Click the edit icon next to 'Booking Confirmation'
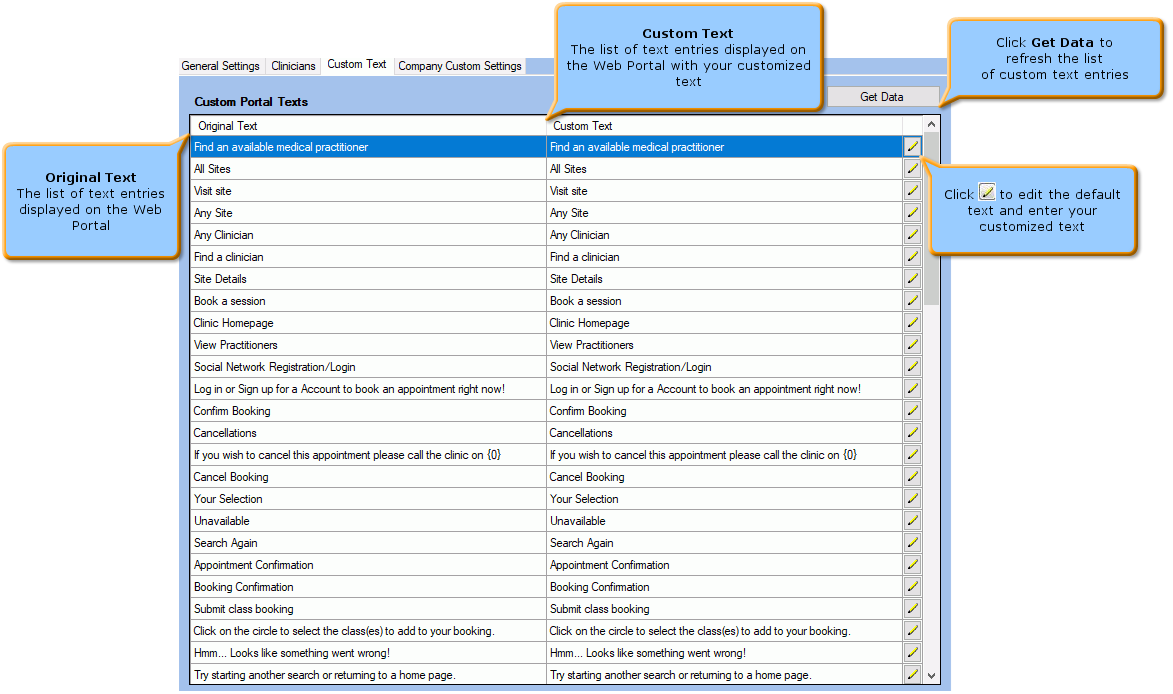Viewport: 1173px width, 694px height. 912,586
